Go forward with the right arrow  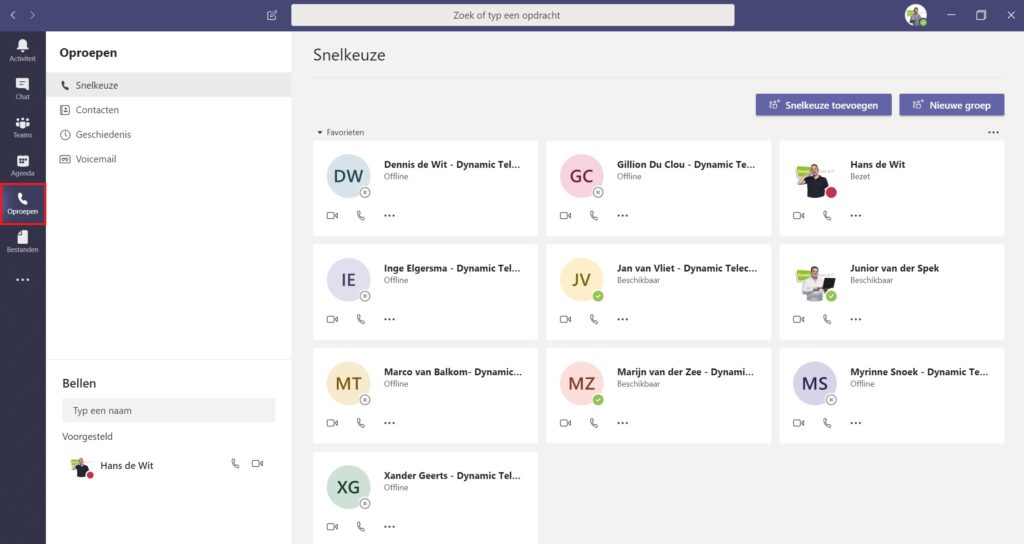(32, 15)
